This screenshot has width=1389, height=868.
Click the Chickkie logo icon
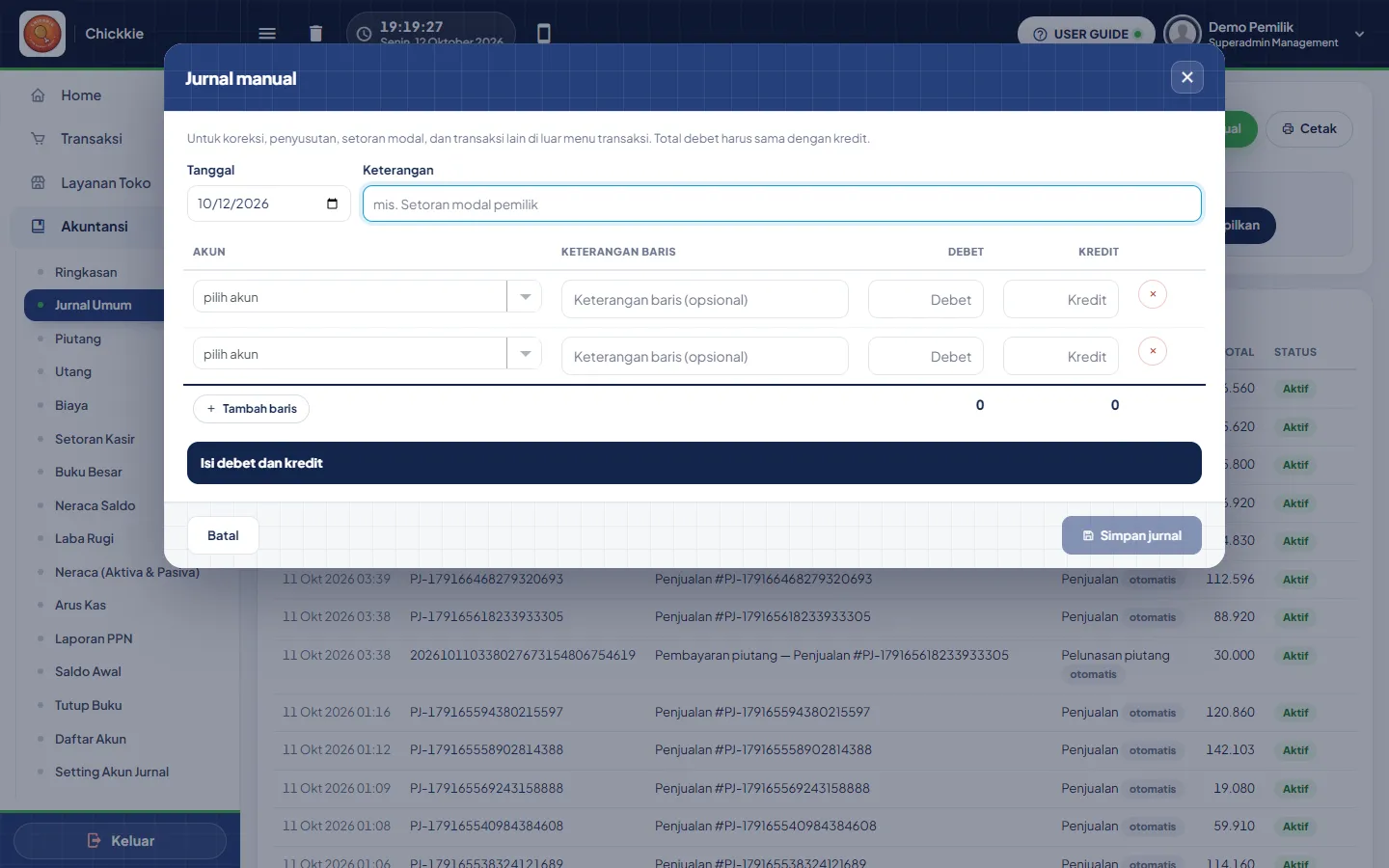pyautogui.click(x=42, y=34)
